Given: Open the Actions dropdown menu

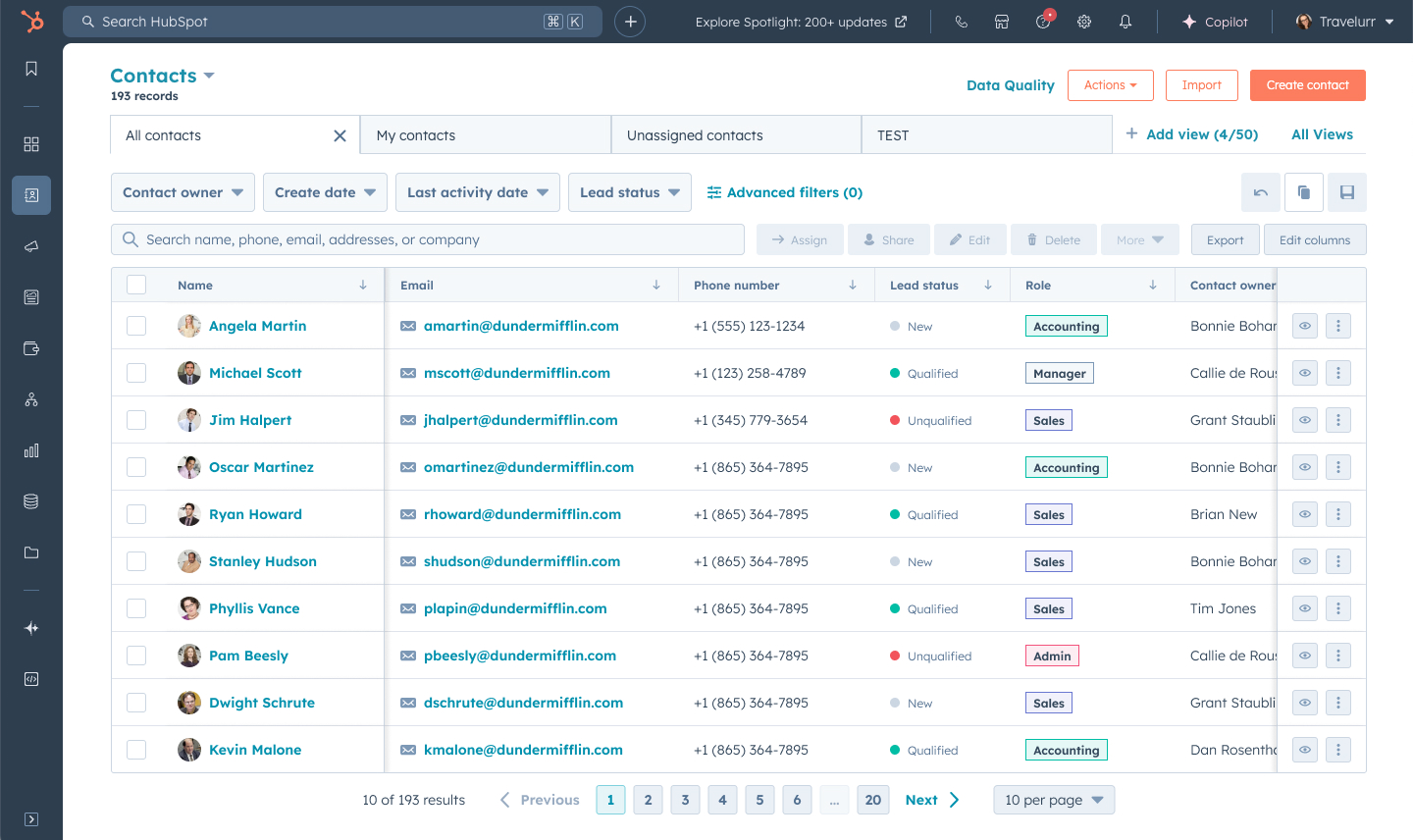Looking at the screenshot, I should (1111, 85).
